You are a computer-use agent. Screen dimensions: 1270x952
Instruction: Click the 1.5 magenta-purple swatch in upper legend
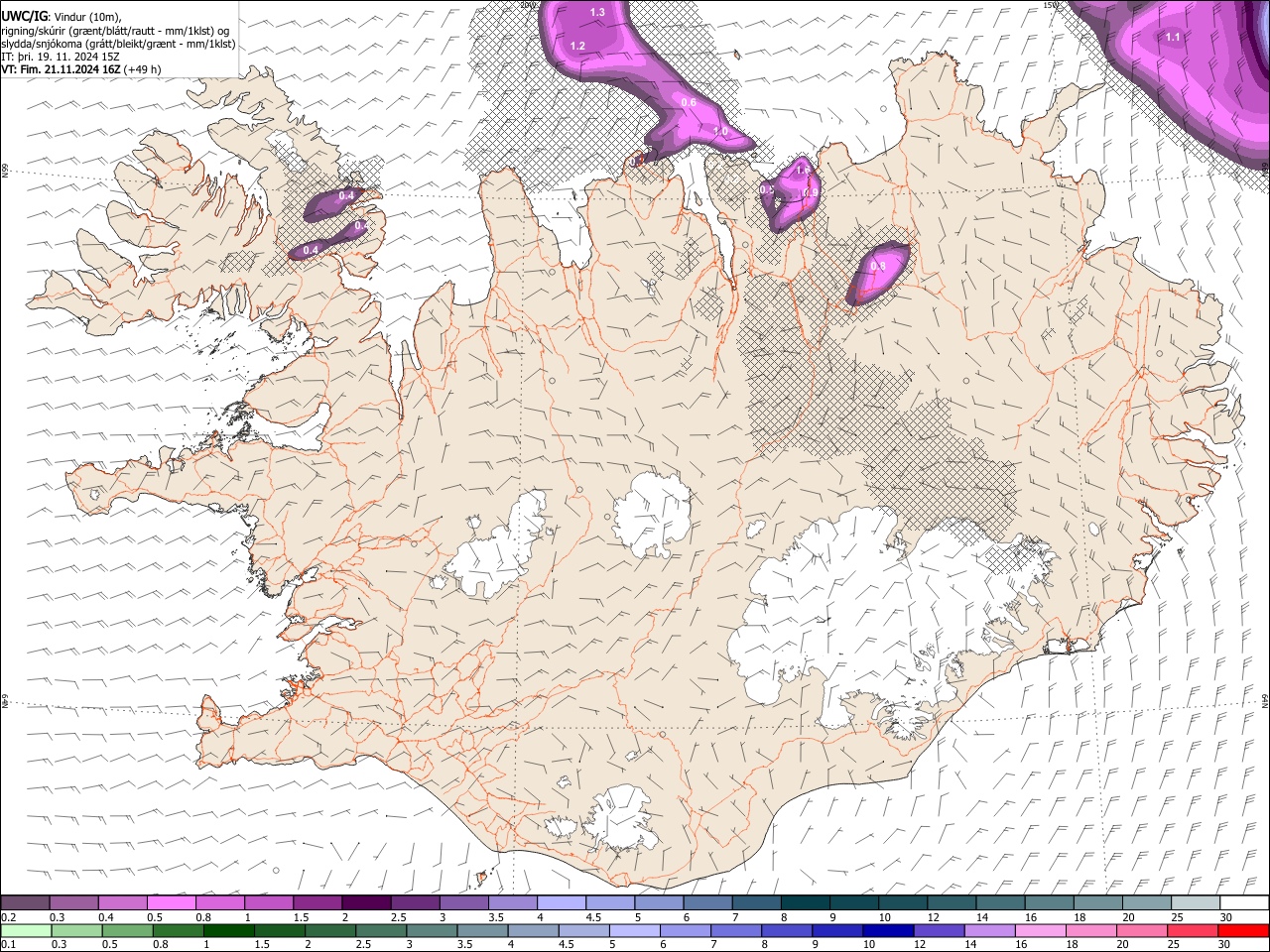tap(317, 902)
